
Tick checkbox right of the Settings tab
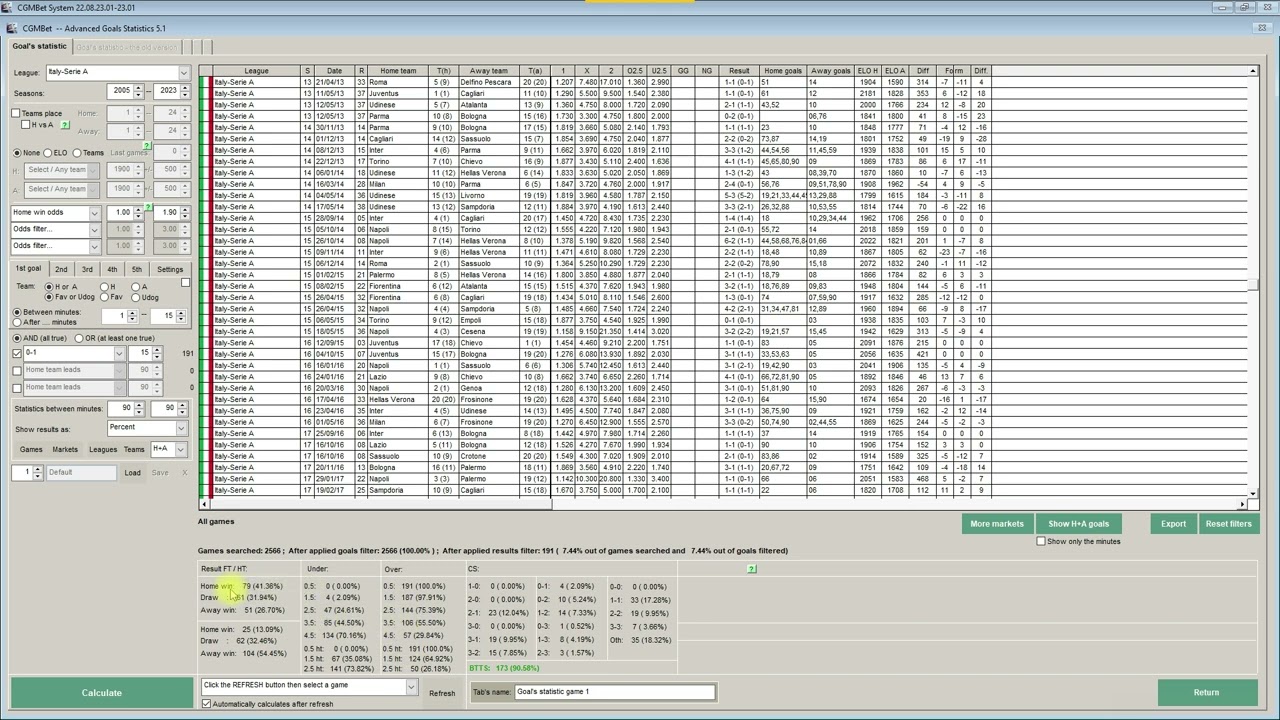point(185,283)
